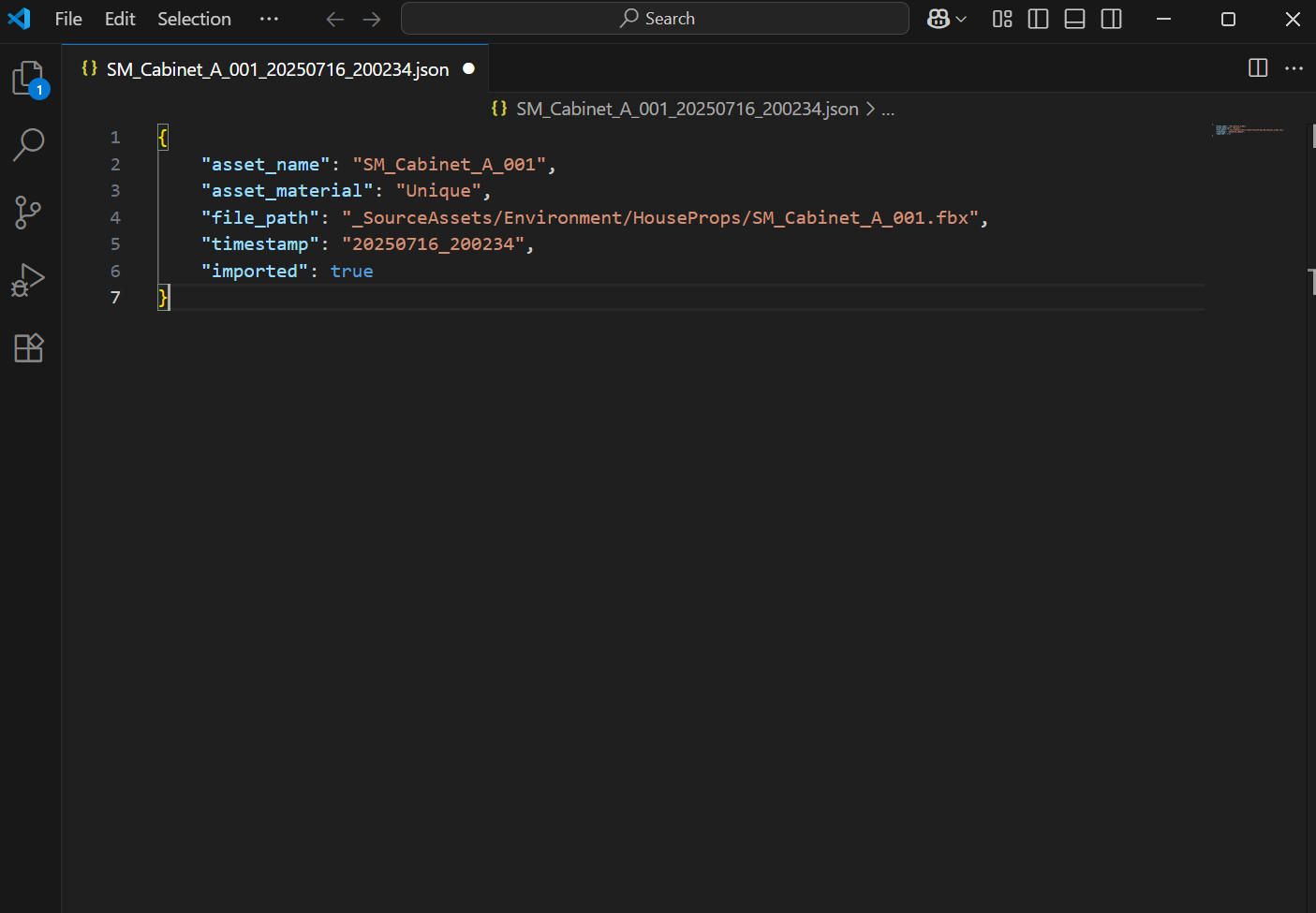The height and width of the screenshot is (913, 1316).
Task: Open the Extensions view
Action: pyautogui.click(x=28, y=347)
